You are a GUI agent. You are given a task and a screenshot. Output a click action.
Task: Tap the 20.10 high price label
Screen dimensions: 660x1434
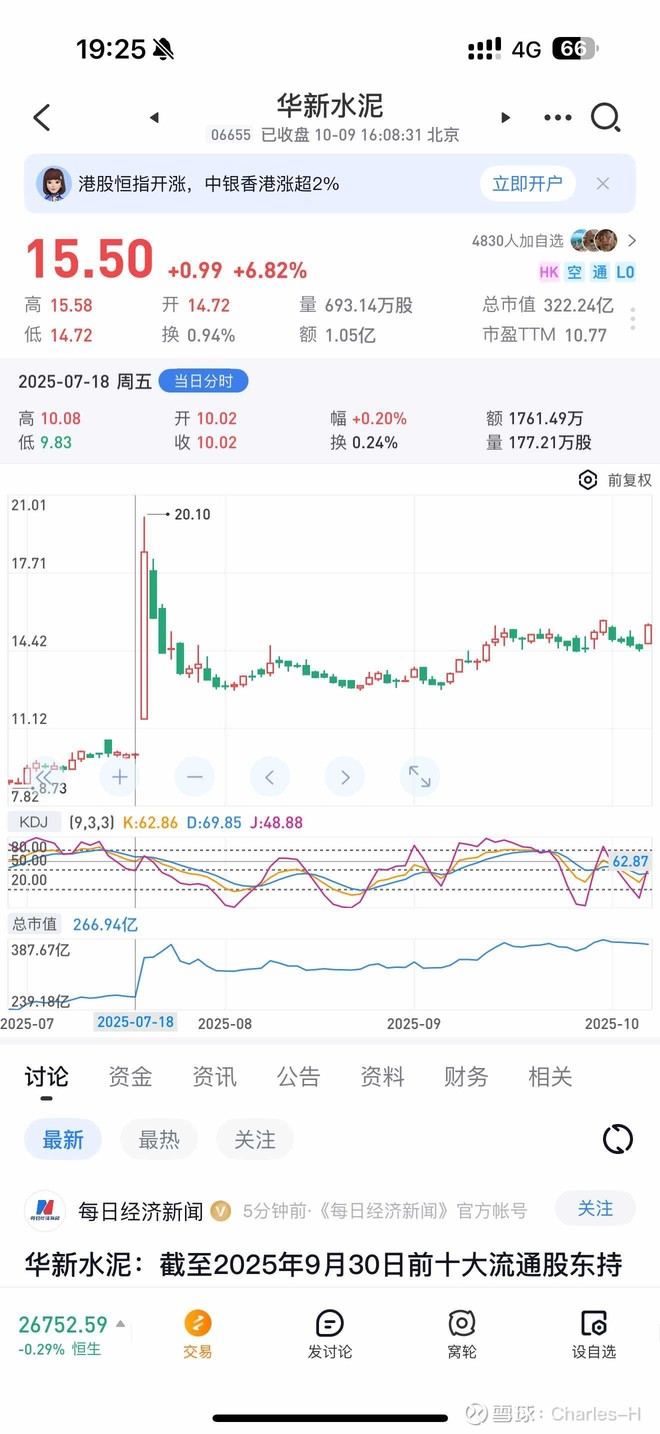click(x=192, y=514)
